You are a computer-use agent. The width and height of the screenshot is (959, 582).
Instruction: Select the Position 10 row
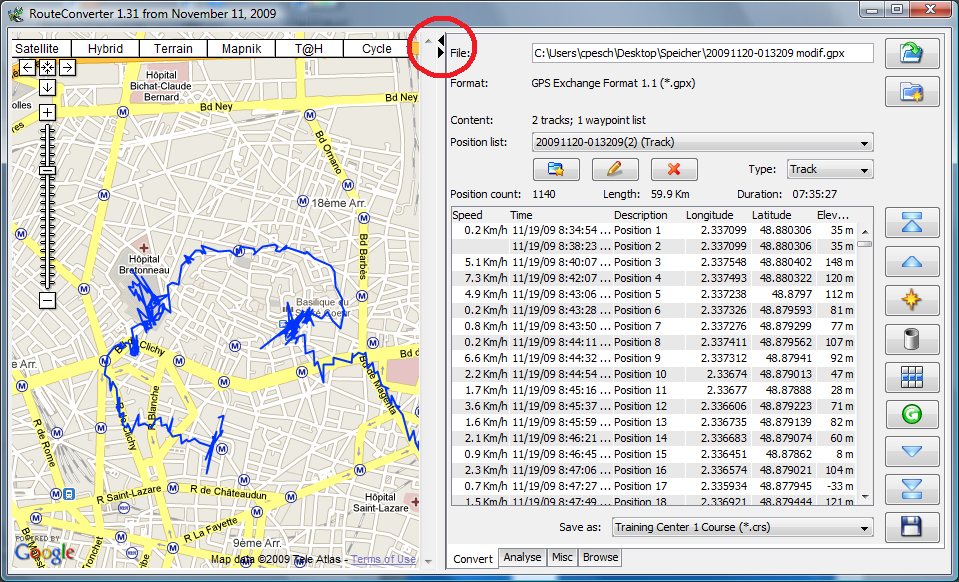(x=654, y=374)
